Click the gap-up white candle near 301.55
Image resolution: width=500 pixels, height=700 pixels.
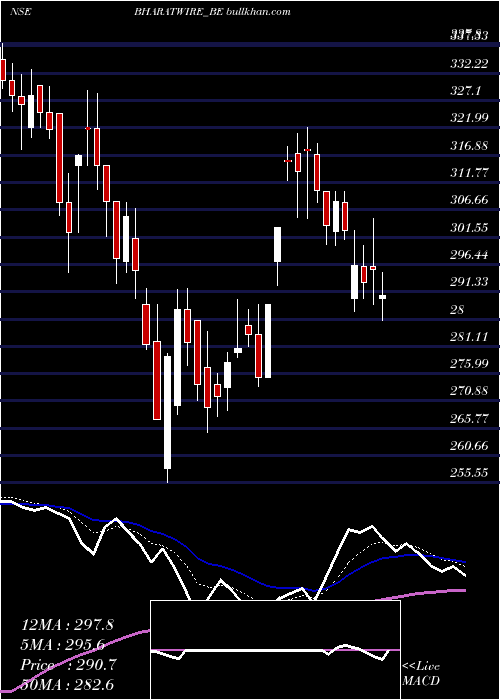278,245
